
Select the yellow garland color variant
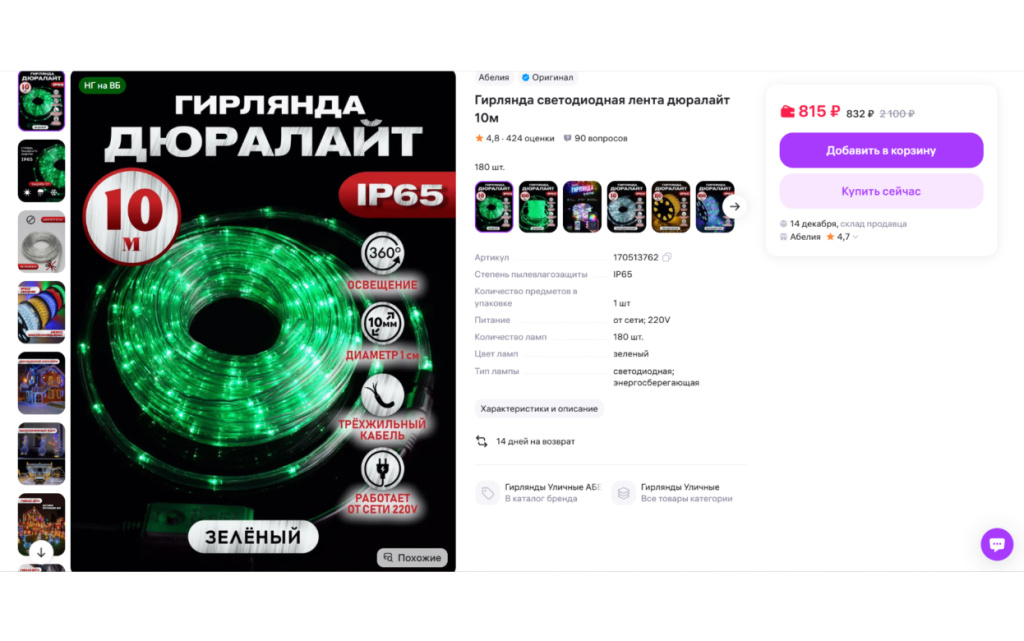[671, 206]
